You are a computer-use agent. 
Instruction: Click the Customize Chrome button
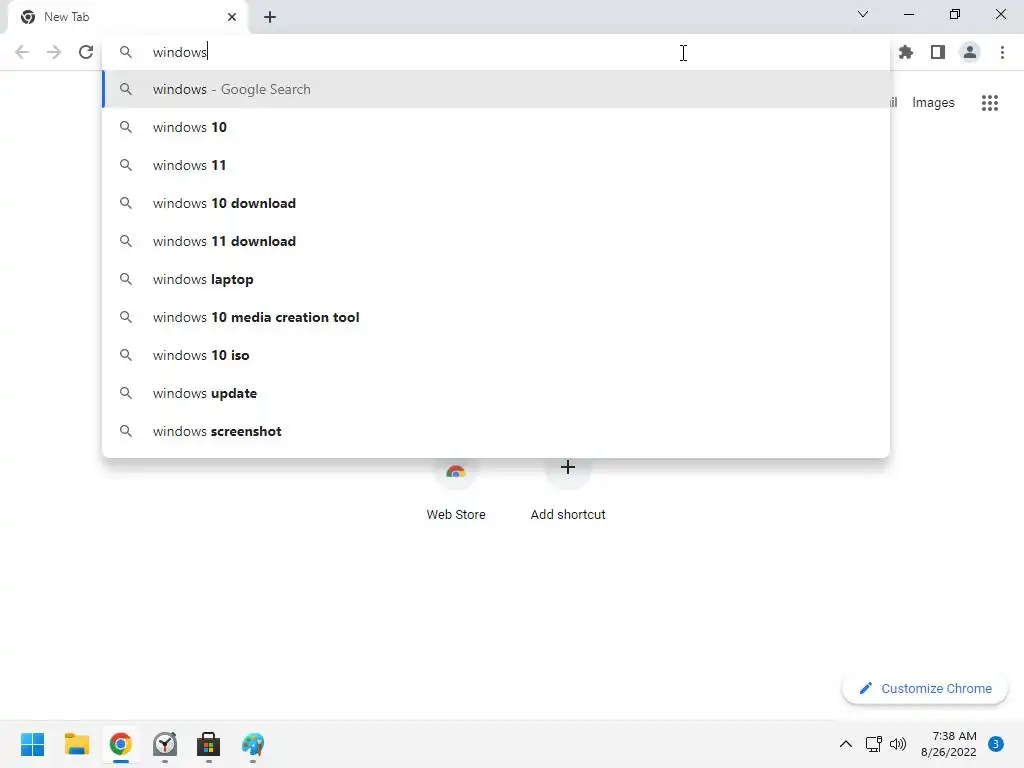pyautogui.click(x=925, y=688)
